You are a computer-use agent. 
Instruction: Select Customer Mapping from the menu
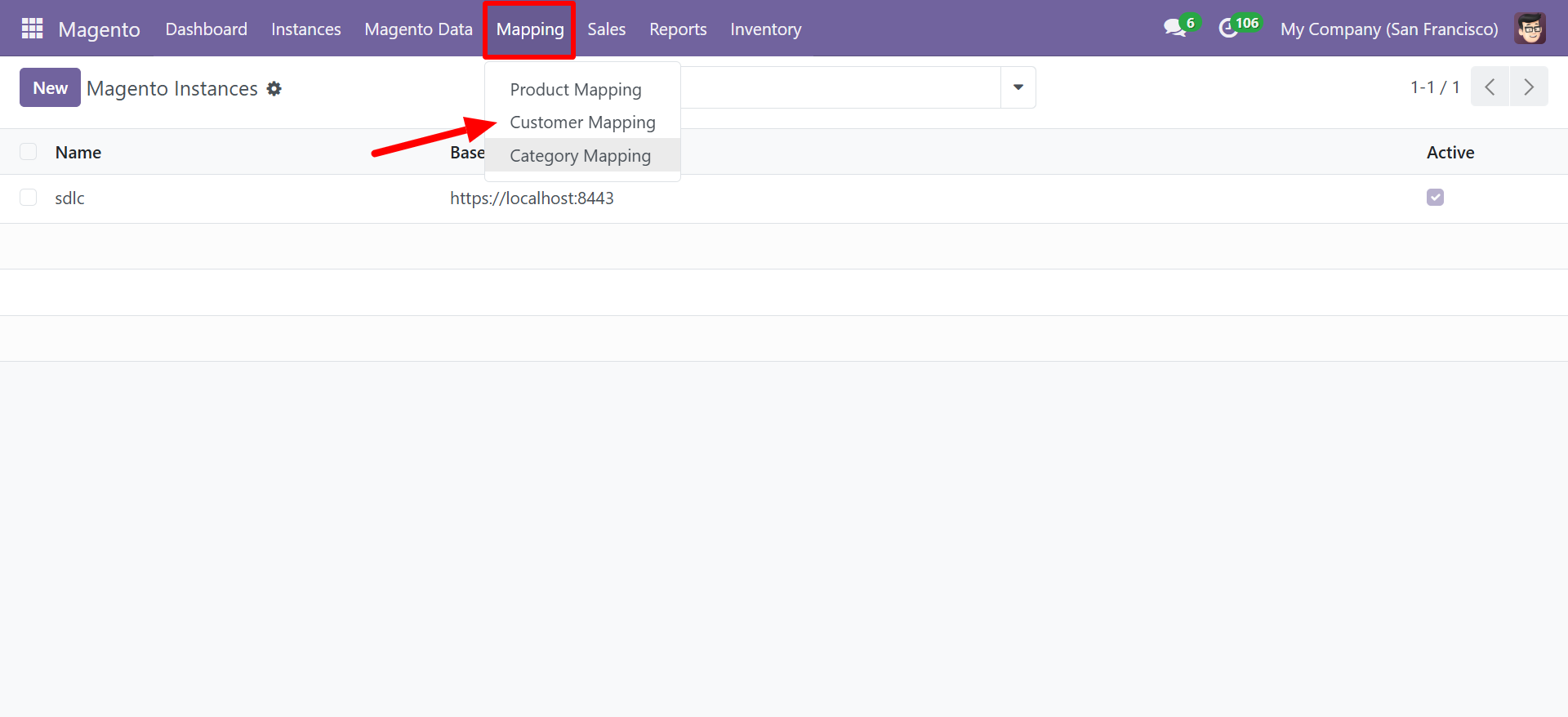click(x=582, y=122)
